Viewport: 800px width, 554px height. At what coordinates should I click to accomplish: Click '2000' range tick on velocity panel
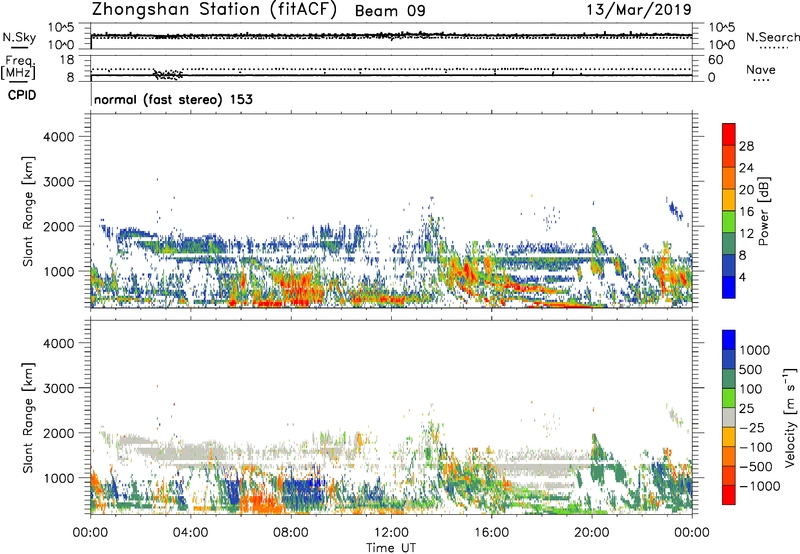coord(59,433)
